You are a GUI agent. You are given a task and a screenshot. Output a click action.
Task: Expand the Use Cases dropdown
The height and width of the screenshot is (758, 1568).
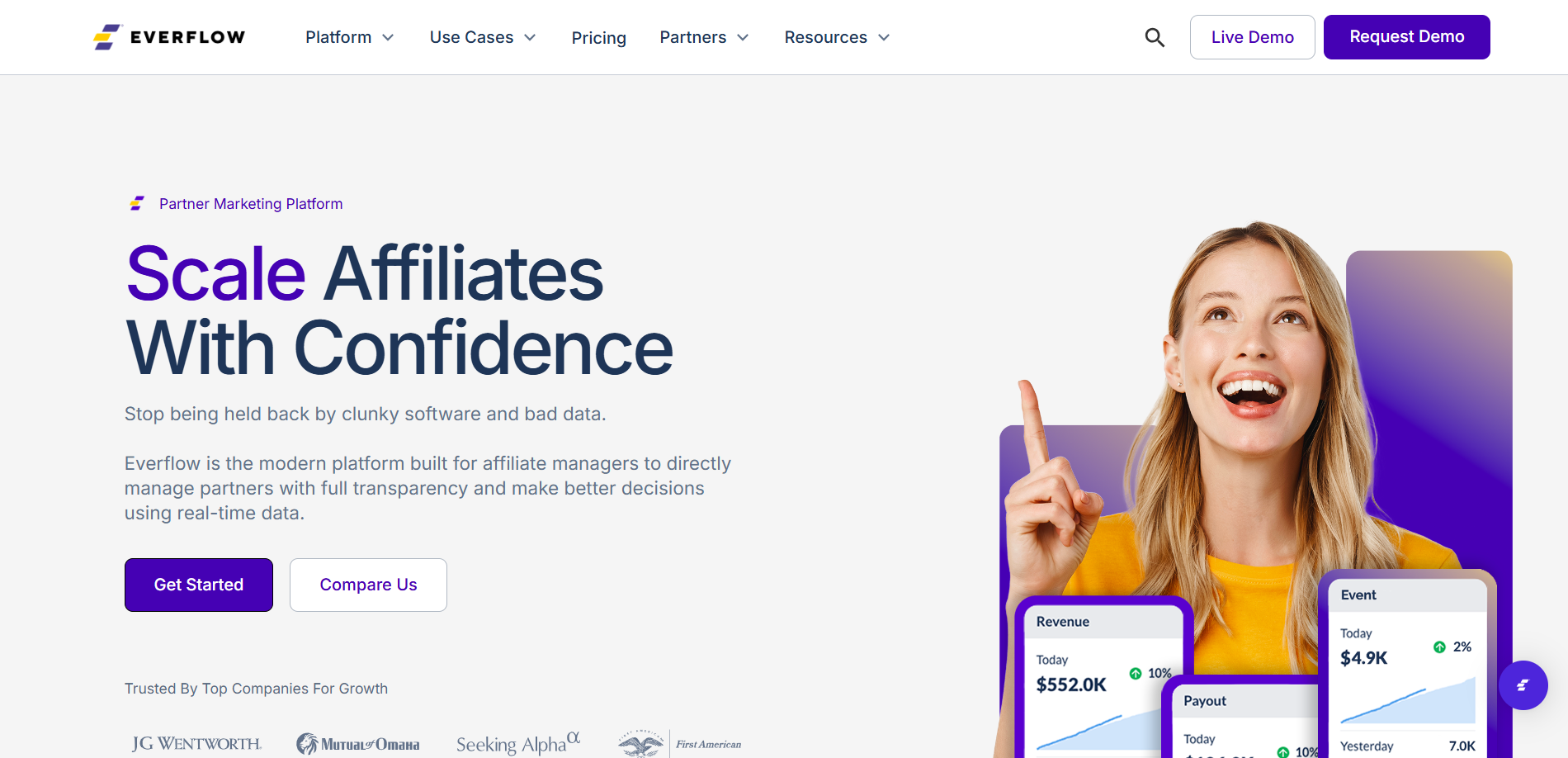click(x=483, y=37)
